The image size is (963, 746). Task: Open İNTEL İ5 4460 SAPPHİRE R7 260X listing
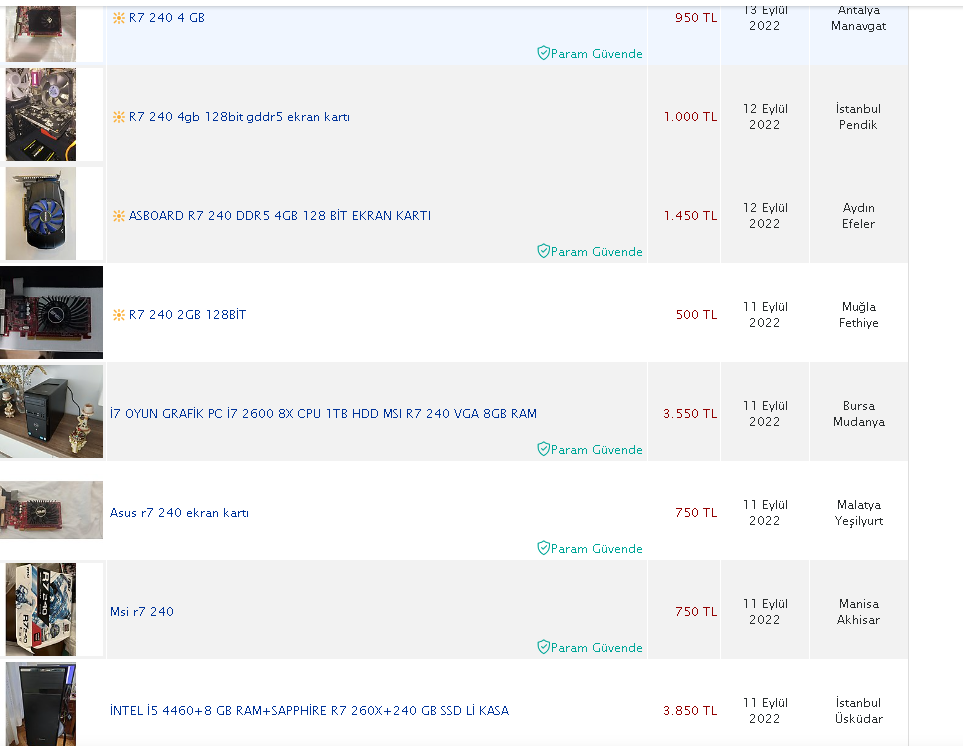tap(310, 710)
